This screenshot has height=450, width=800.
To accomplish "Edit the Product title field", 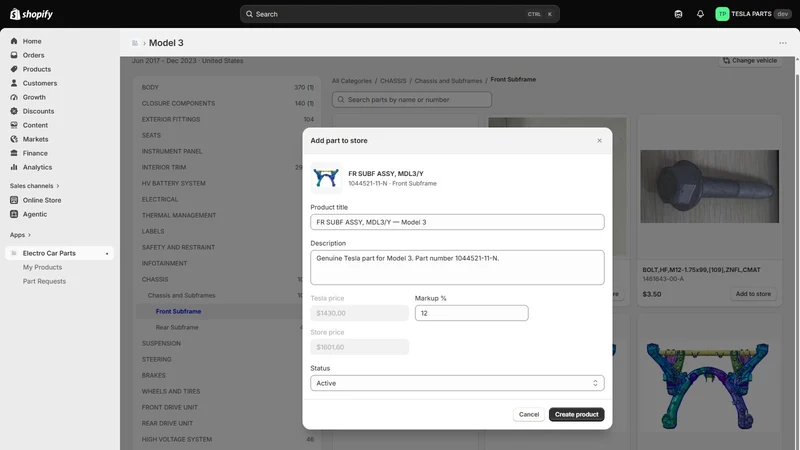I will click(457, 222).
